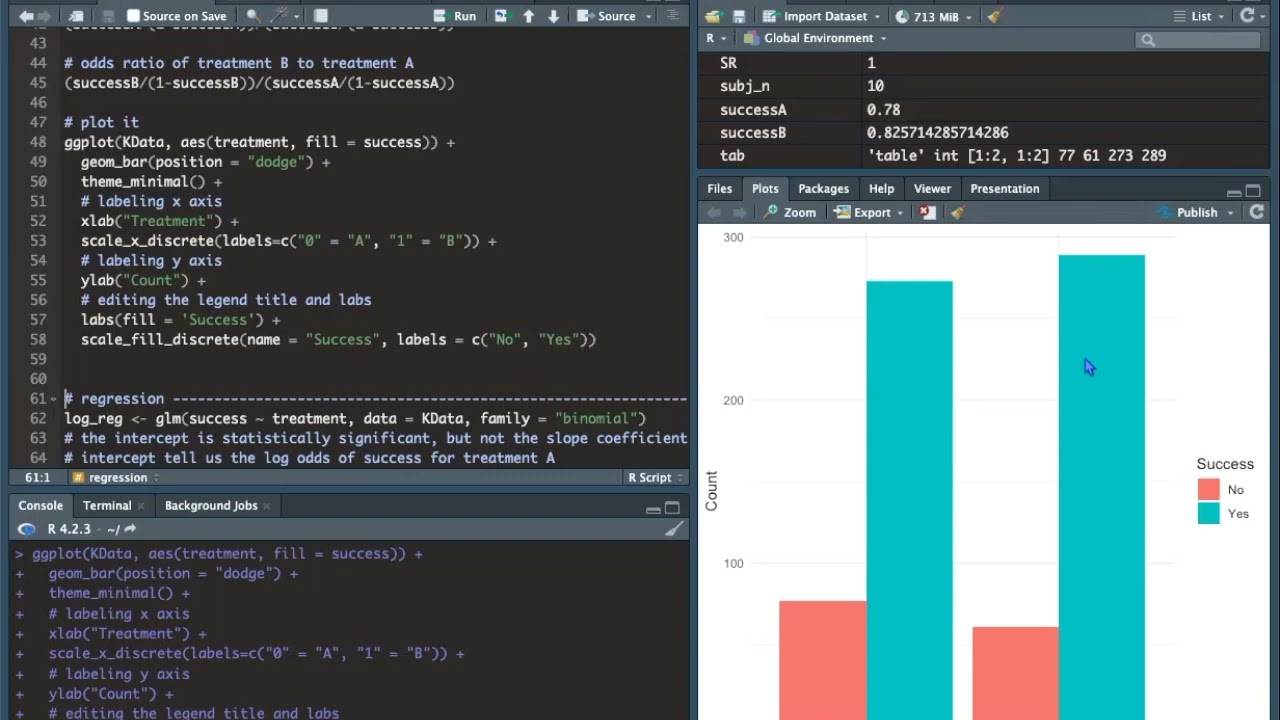Viewport: 1280px width, 720px height.
Task: Click cursor position 61:1 indicator
Action: coord(37,478)
